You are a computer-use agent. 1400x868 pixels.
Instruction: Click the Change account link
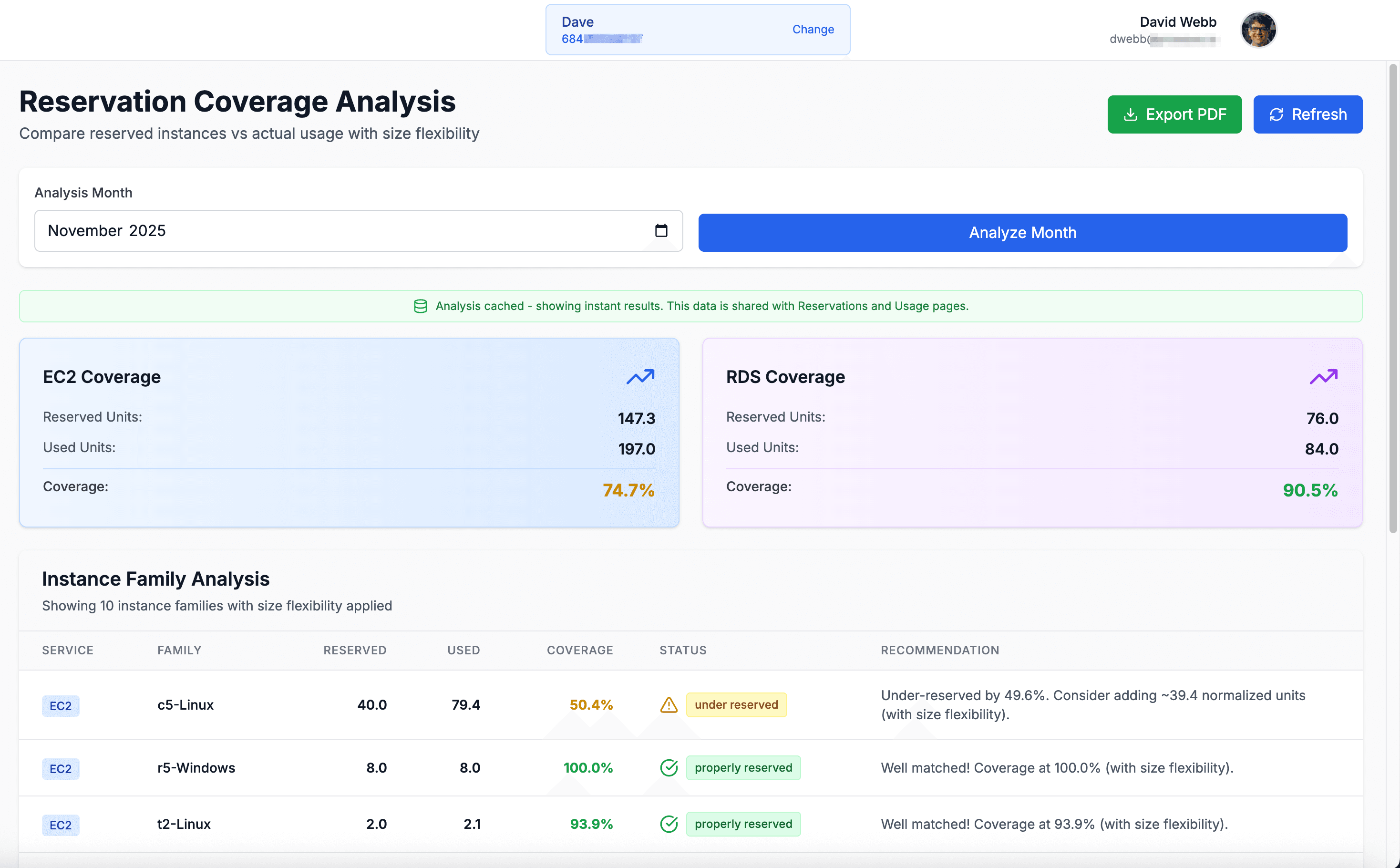[813, 29]
